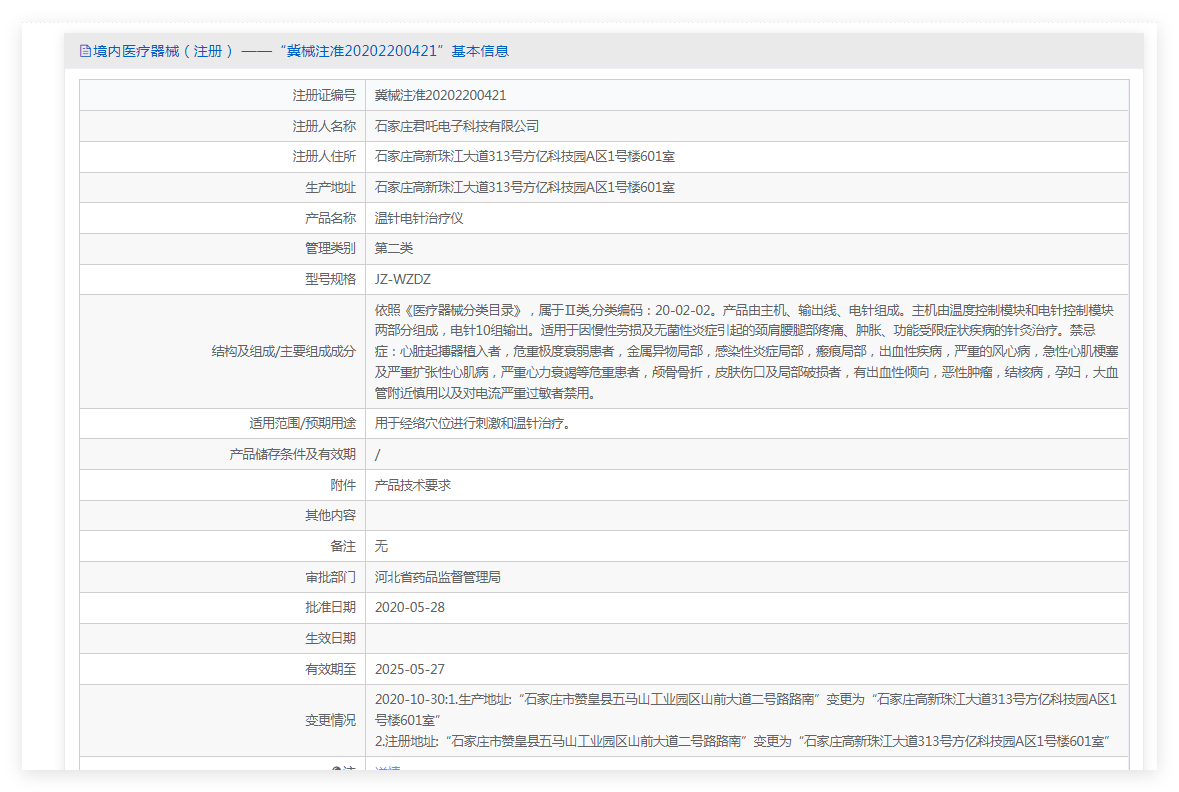Click the 备注 label cell
Screen dimensions: 1179x792
click(x=223, y=546)
